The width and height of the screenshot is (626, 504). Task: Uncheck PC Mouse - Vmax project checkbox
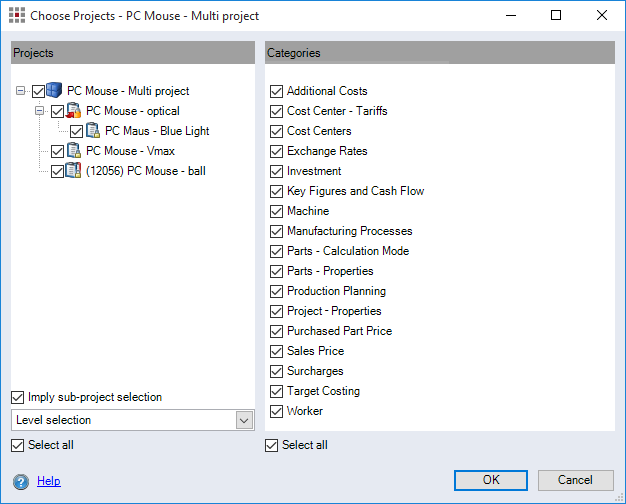(x=58, y=151)
